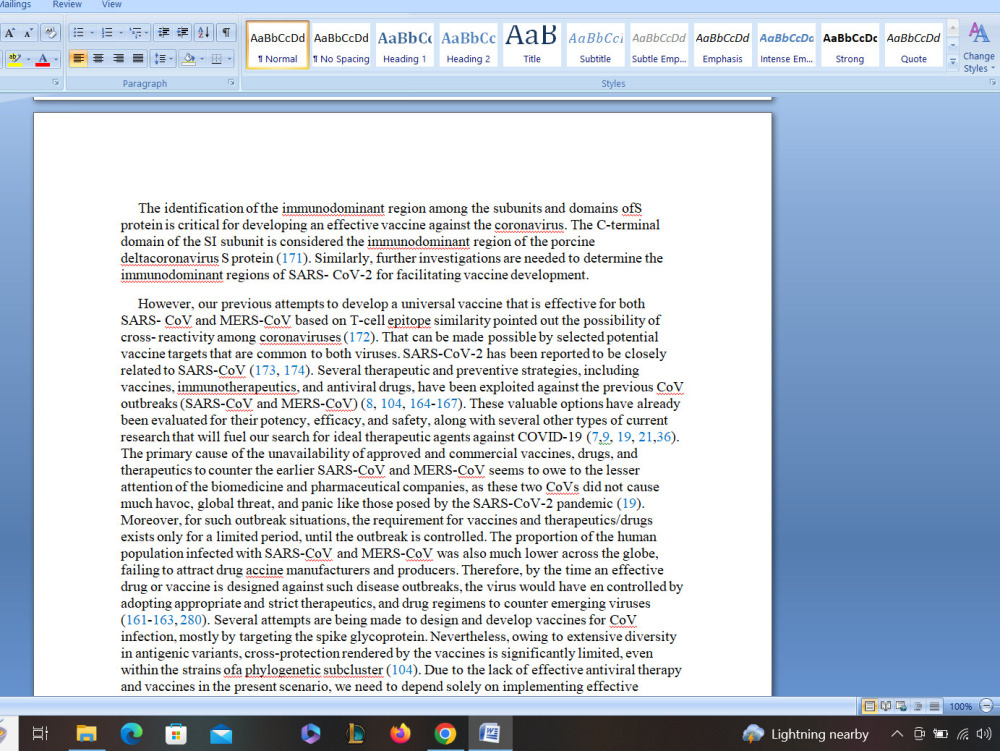The width and height of the screenshot is (1000, 751).
Task: Show hidden system tray icons
Action: coord(897,734)
